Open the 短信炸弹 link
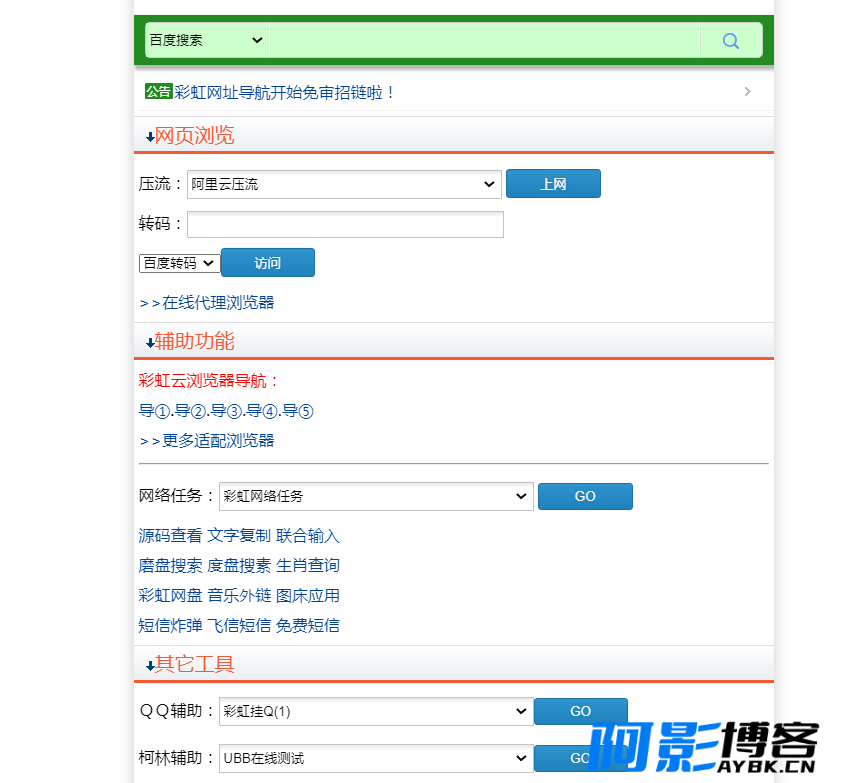The image size is (841, 783). point(171,626)
